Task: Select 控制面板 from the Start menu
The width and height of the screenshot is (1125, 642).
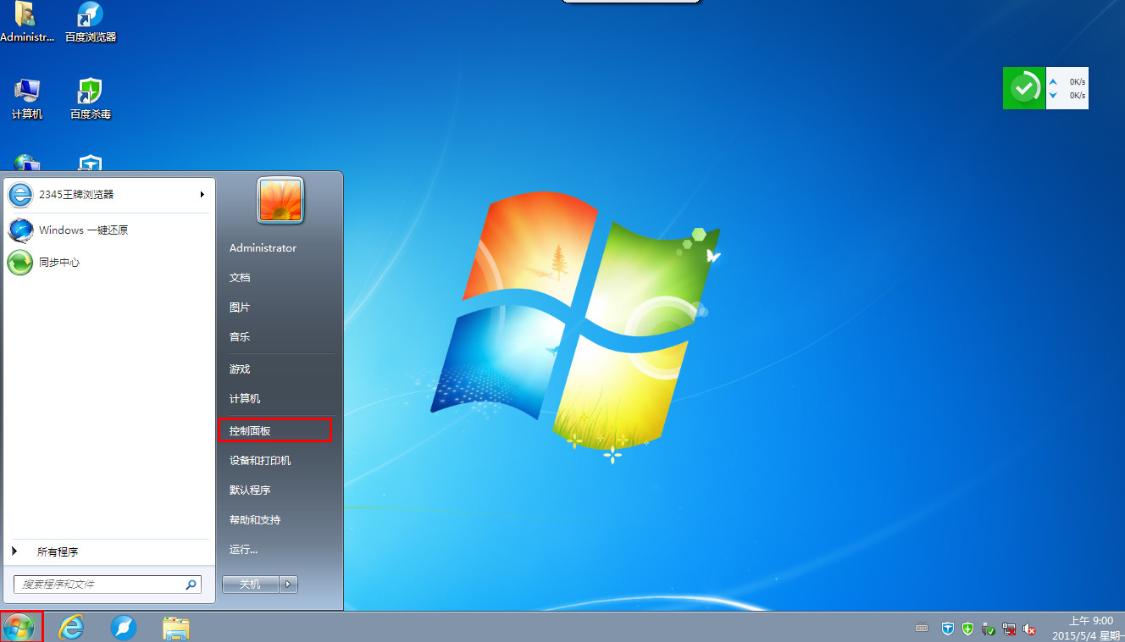Action: [x=252, y=429]
